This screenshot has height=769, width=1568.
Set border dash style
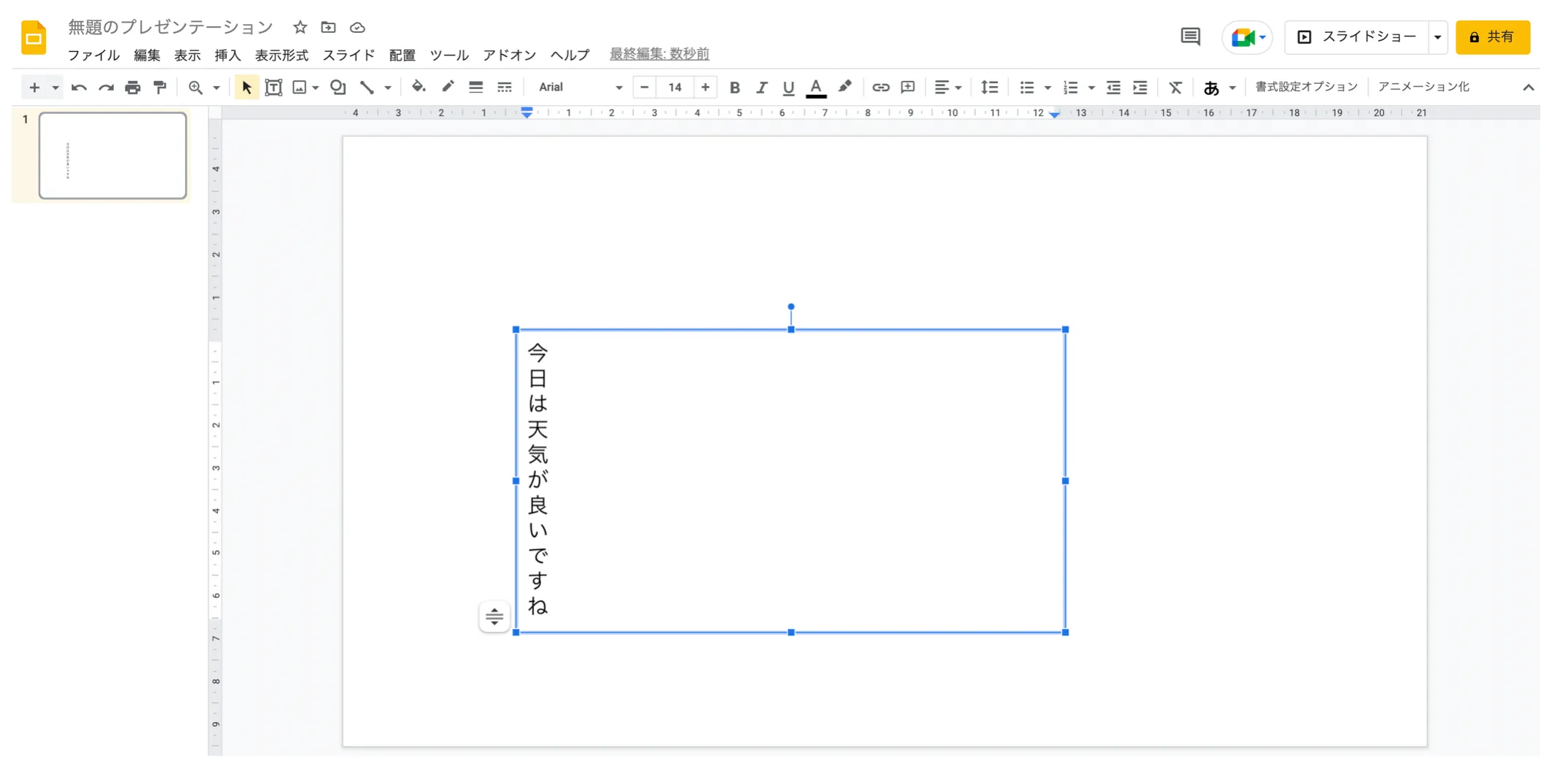coord(505,88)
